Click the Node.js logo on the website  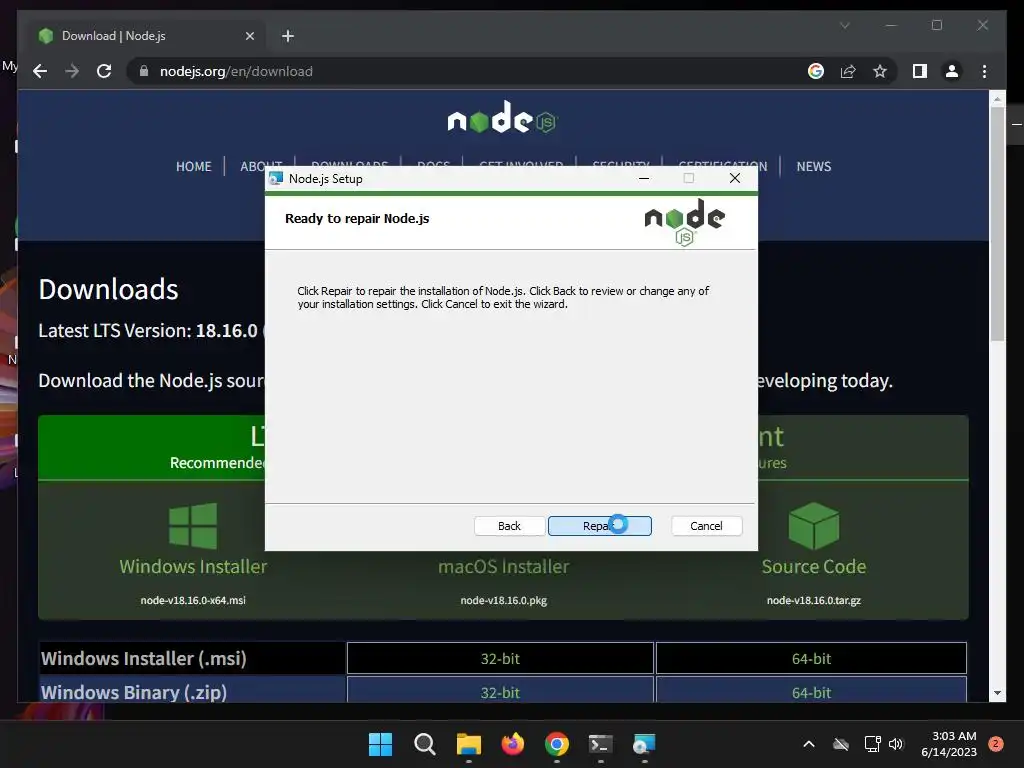click(502, 118)
